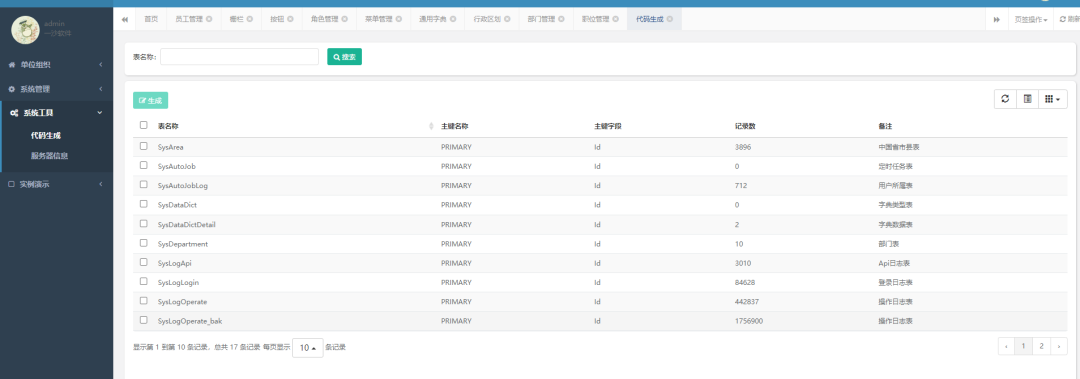Focus the 表名称 search input field

(239, 57)
